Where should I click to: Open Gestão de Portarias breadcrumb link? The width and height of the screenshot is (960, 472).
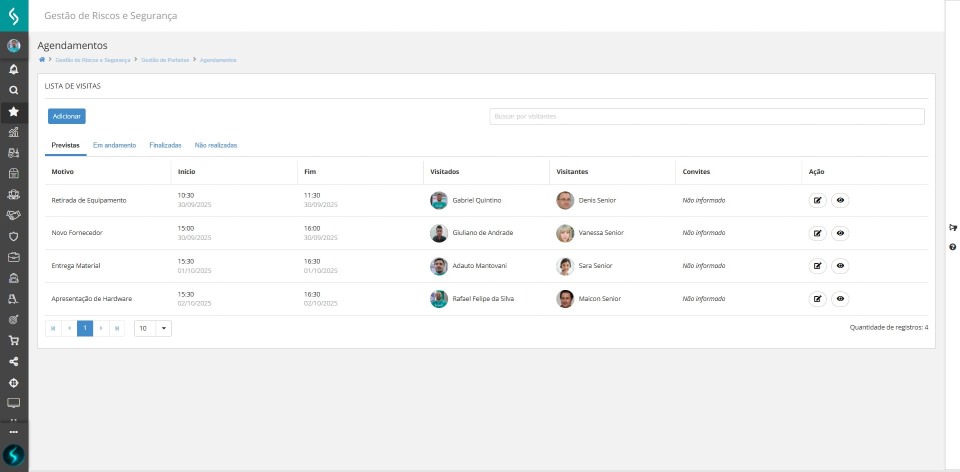[x=165, y=60]
